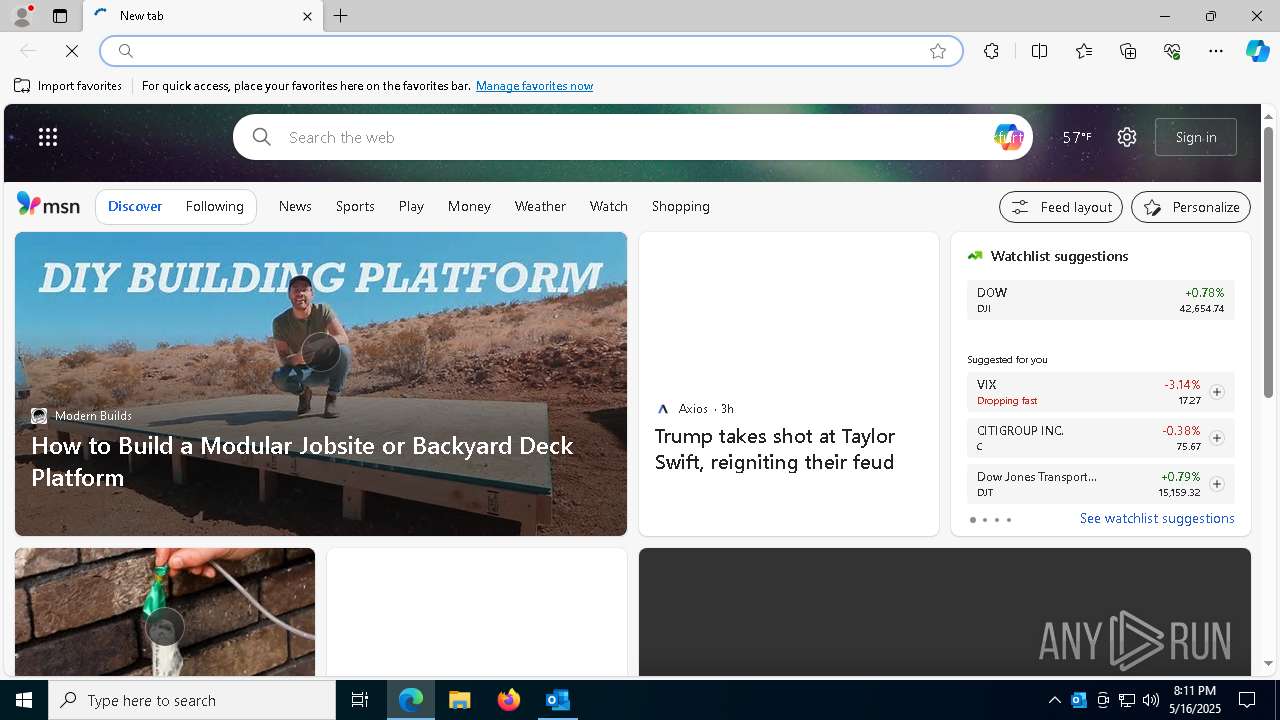Screen dimensions: 1280x720
Task: Open Browser essentials icon
Action: click(1172, 51)
